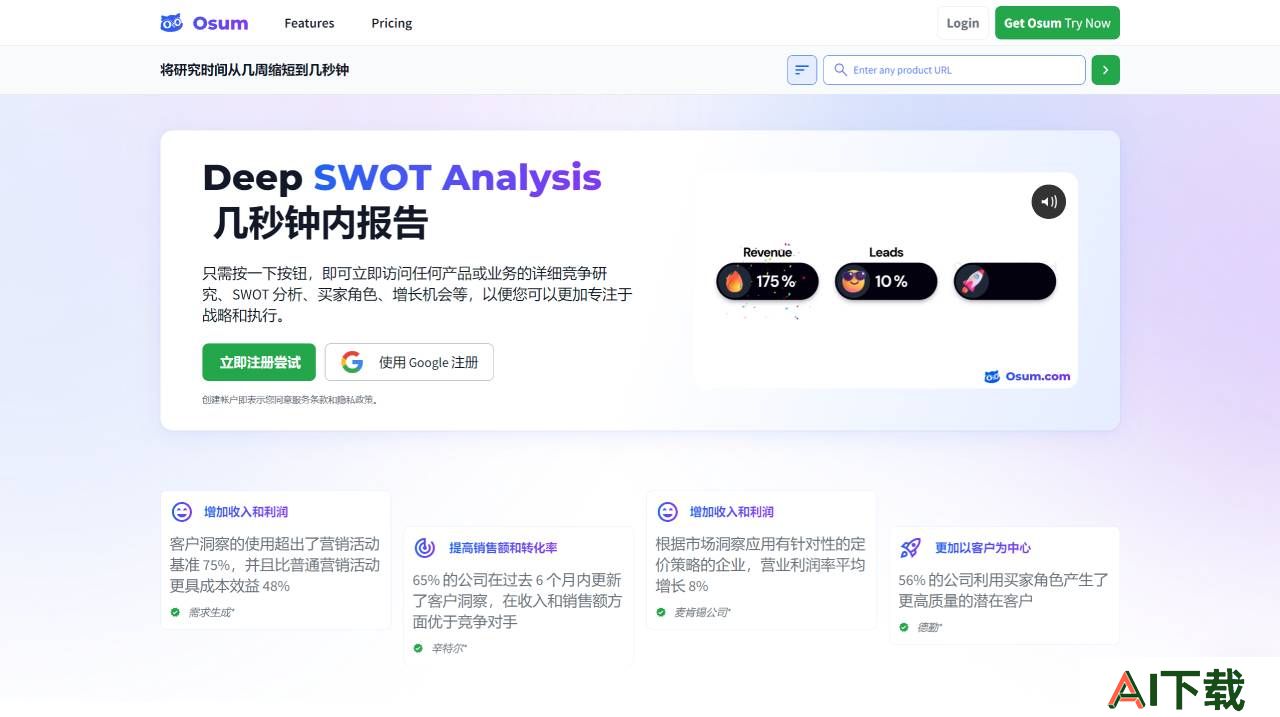Click the Revenue 175% pill

click(767, 282)
